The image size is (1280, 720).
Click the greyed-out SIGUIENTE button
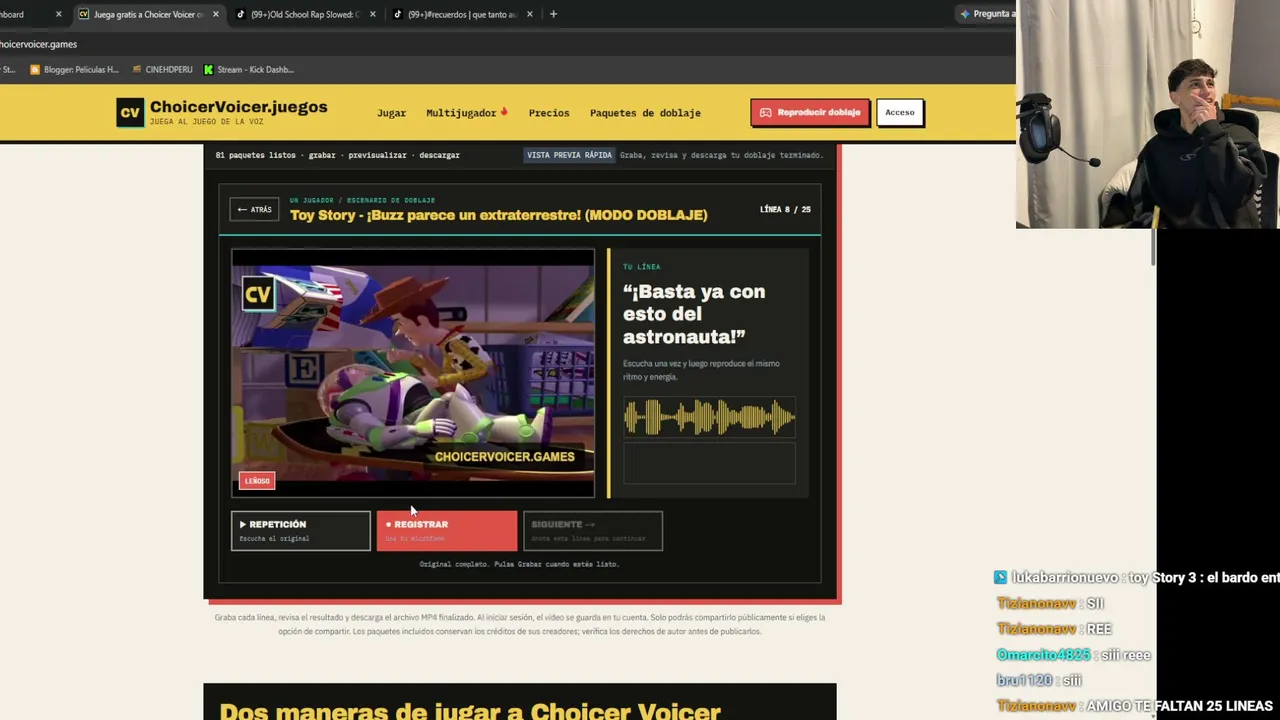[x=593, y=530]
